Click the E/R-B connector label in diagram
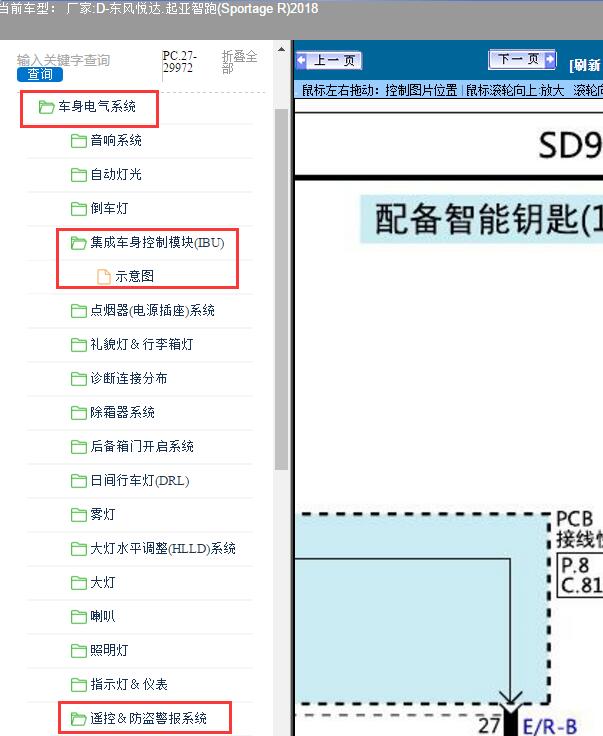603x736 pixels. (550, 726)
